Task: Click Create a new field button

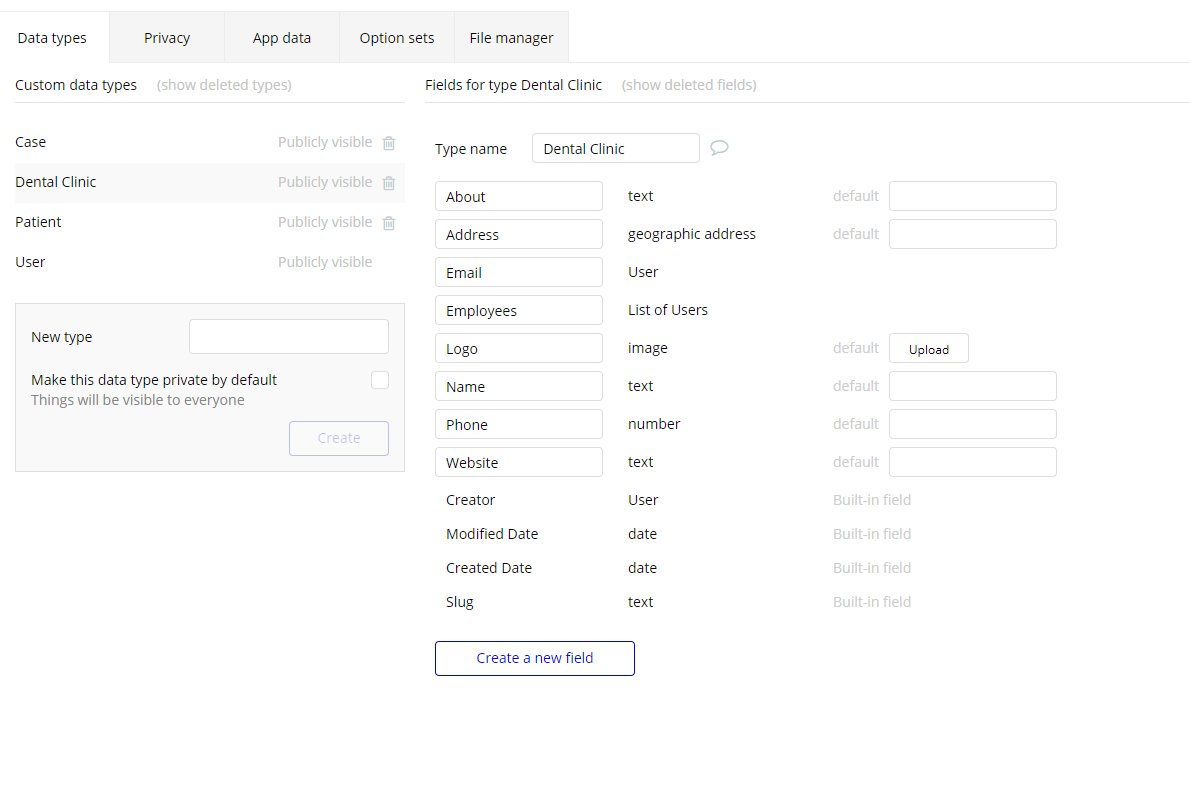Action: (535, 658)
